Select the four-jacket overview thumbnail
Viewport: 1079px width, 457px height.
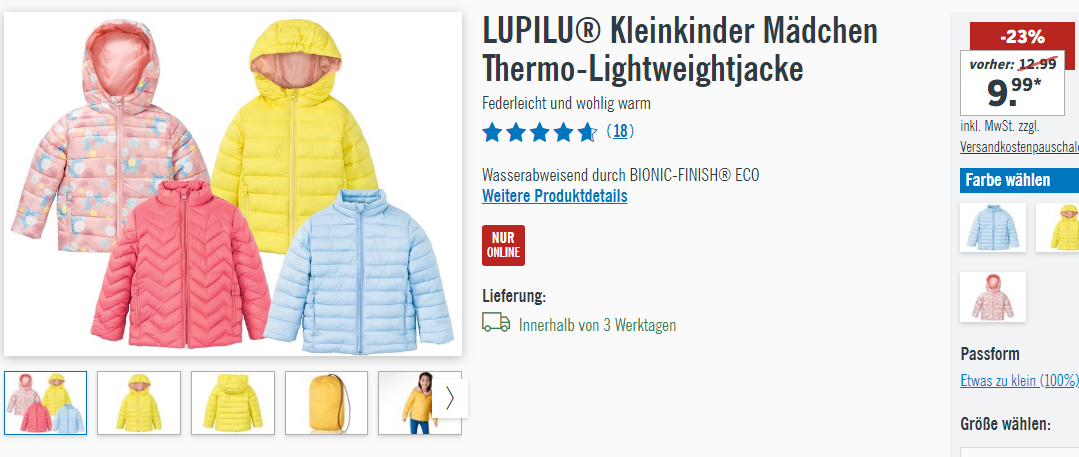point(45,403)
